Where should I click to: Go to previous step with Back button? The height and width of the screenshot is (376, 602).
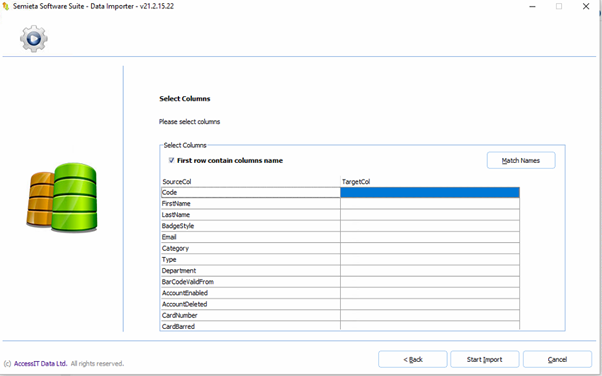413,359
